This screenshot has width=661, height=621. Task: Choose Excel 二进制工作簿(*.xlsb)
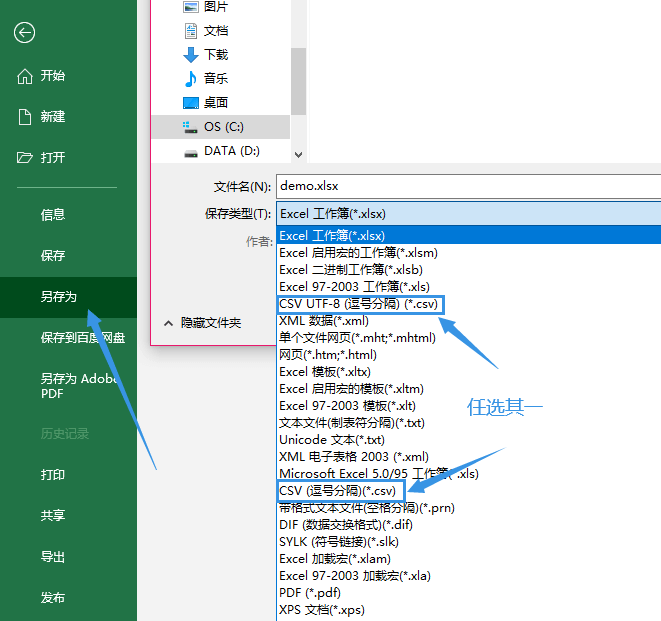click(x=351, y=269)
